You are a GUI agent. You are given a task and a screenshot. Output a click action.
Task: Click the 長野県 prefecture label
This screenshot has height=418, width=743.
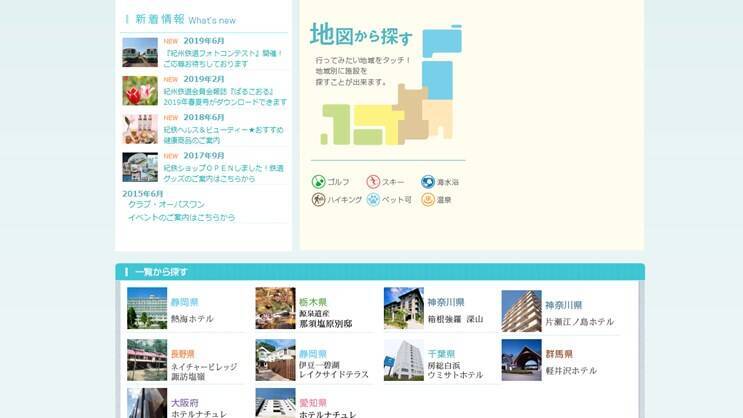[x=183, y=354]
